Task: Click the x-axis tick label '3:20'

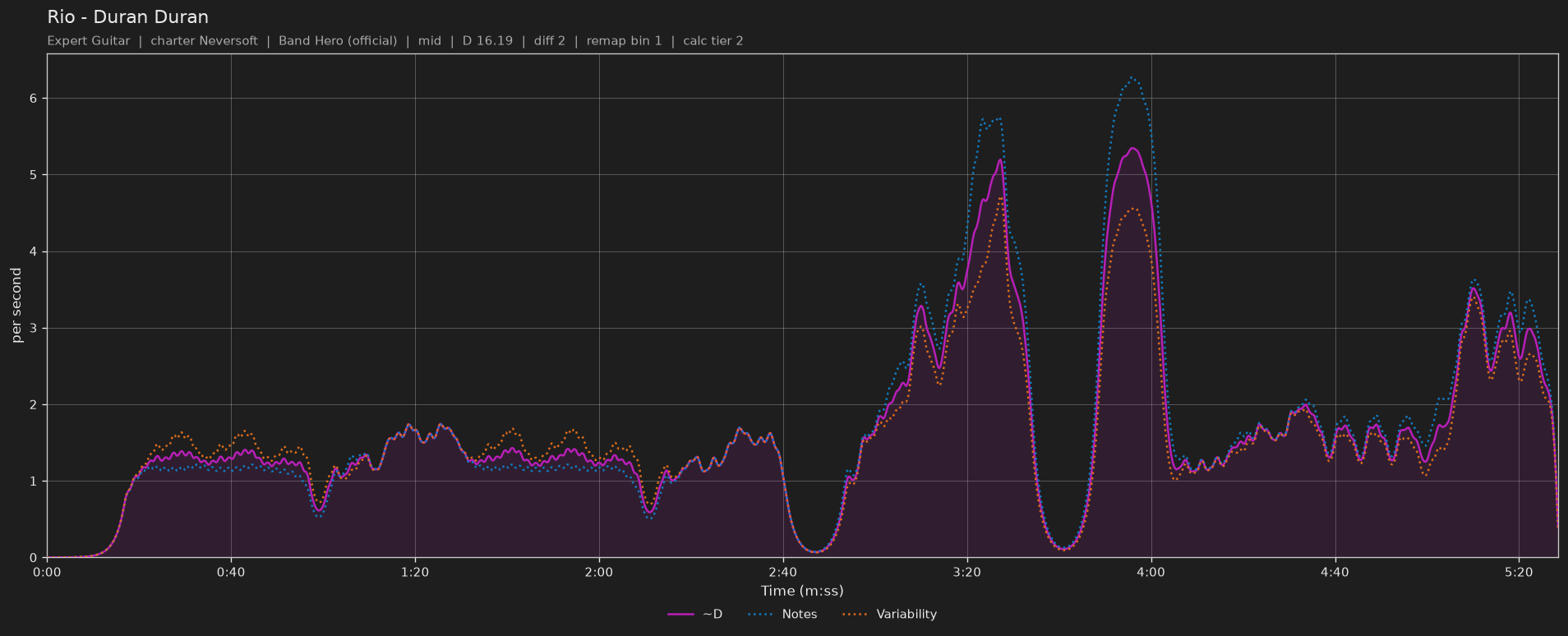Action: (967, 573)
